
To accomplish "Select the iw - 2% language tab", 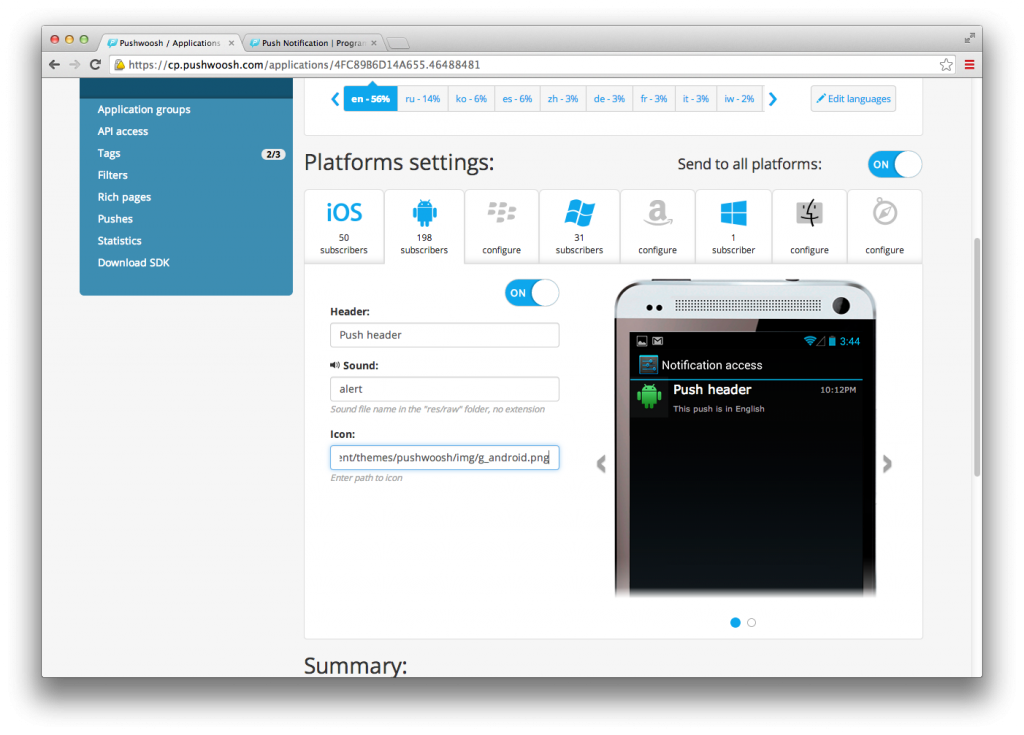I will click(739, 99).
